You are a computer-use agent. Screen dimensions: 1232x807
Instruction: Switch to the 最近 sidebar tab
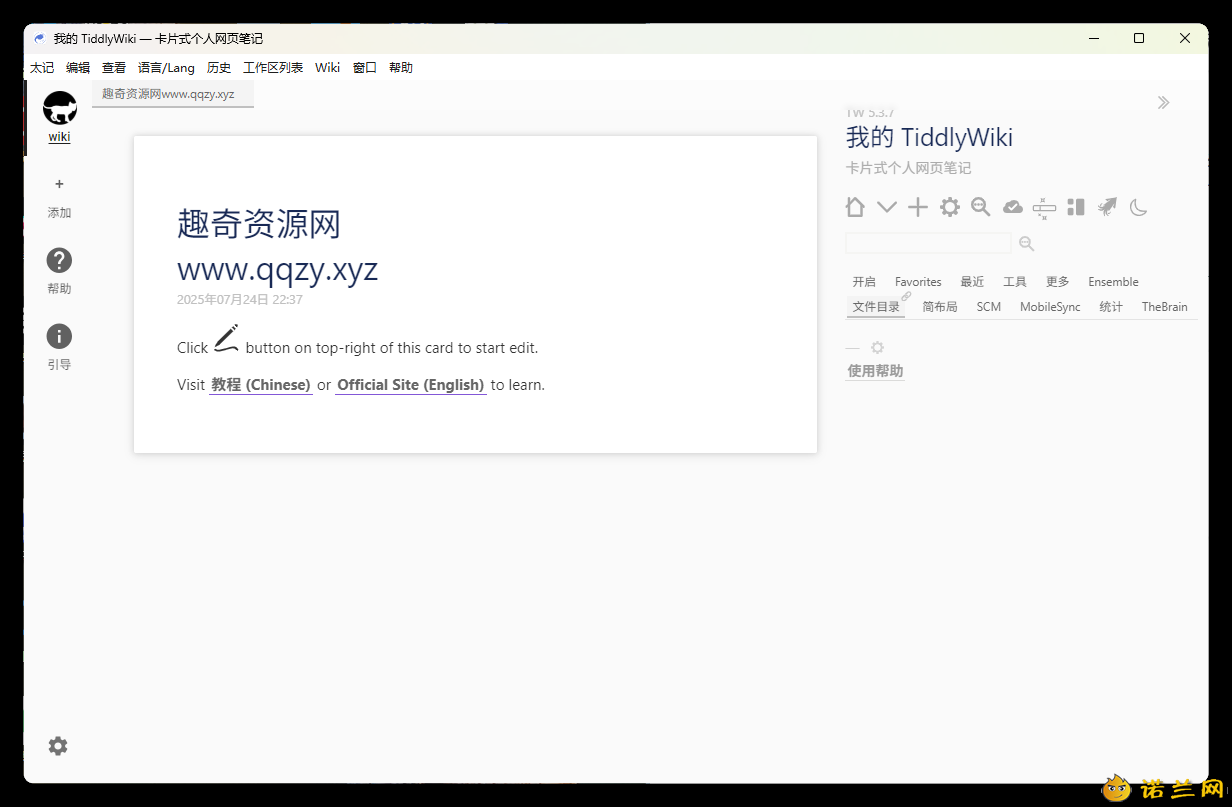972,282
